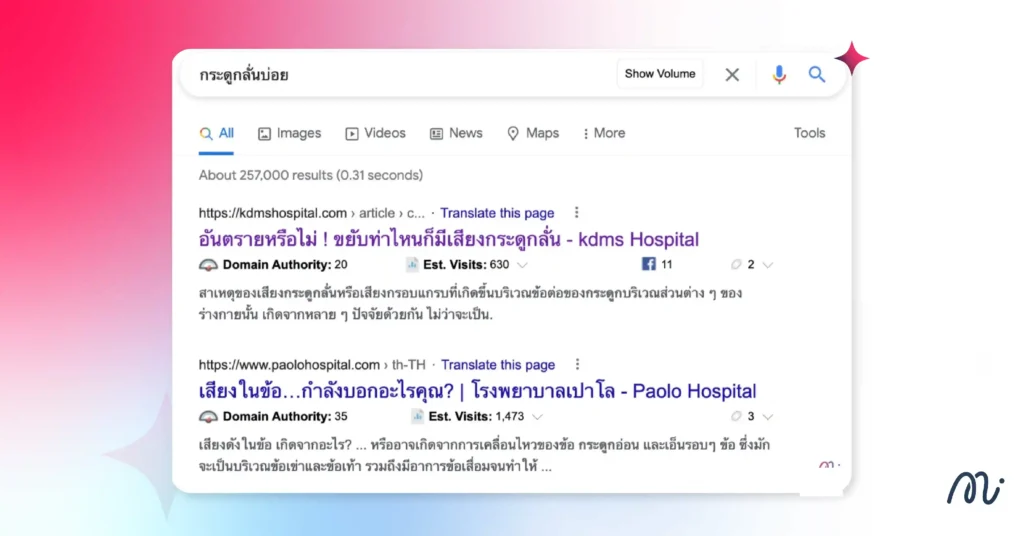Screen dimensions: 1024x536
Task: Click Est. Visits chart icon showing 1,473
Action: click(417, 416)
